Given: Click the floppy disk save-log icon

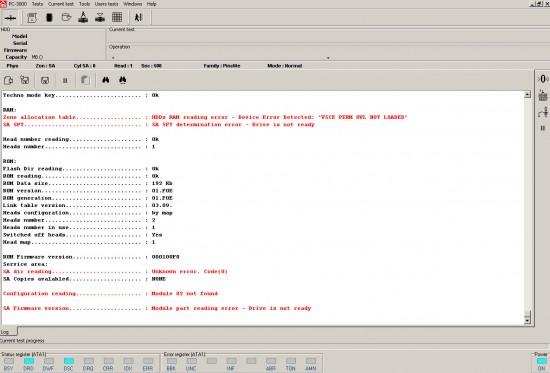Looking at the screenshot, I should [x=45, y=80].
